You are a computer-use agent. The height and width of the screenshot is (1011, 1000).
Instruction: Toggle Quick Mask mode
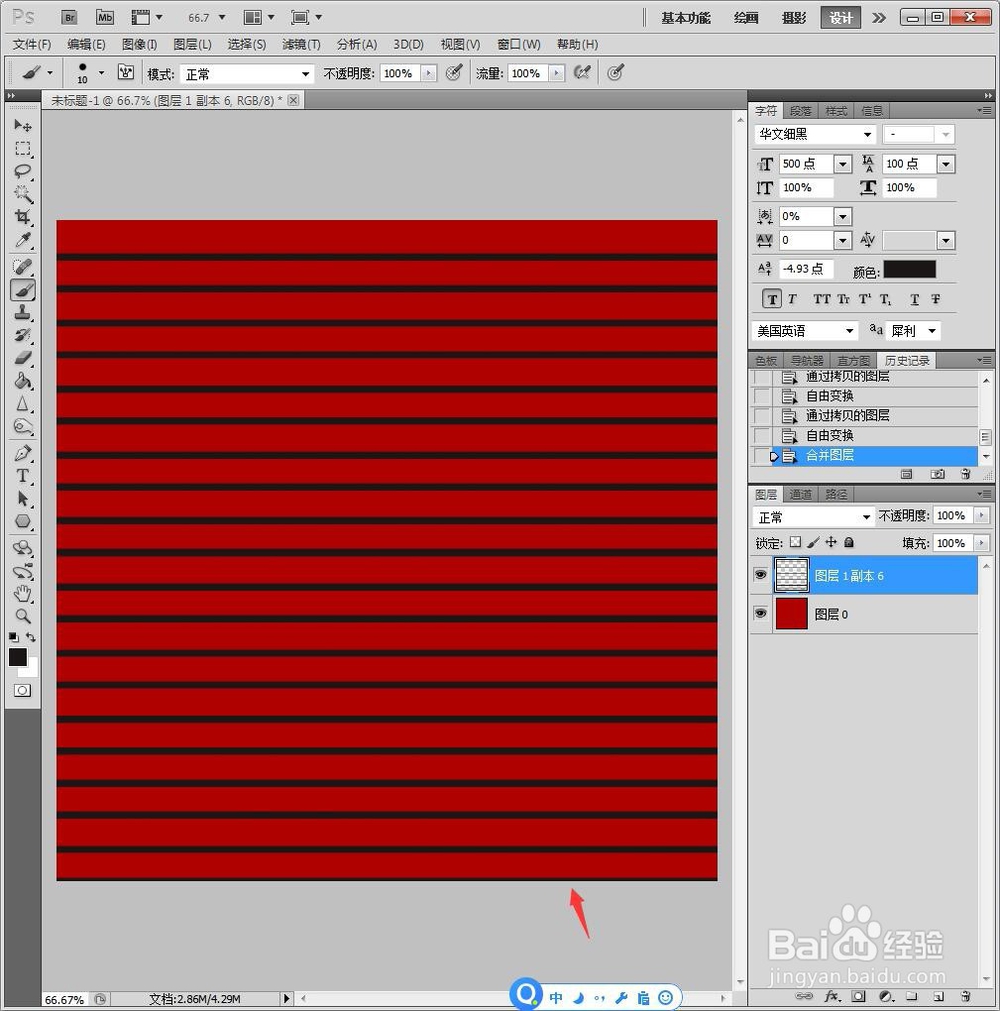coord(22,691)
